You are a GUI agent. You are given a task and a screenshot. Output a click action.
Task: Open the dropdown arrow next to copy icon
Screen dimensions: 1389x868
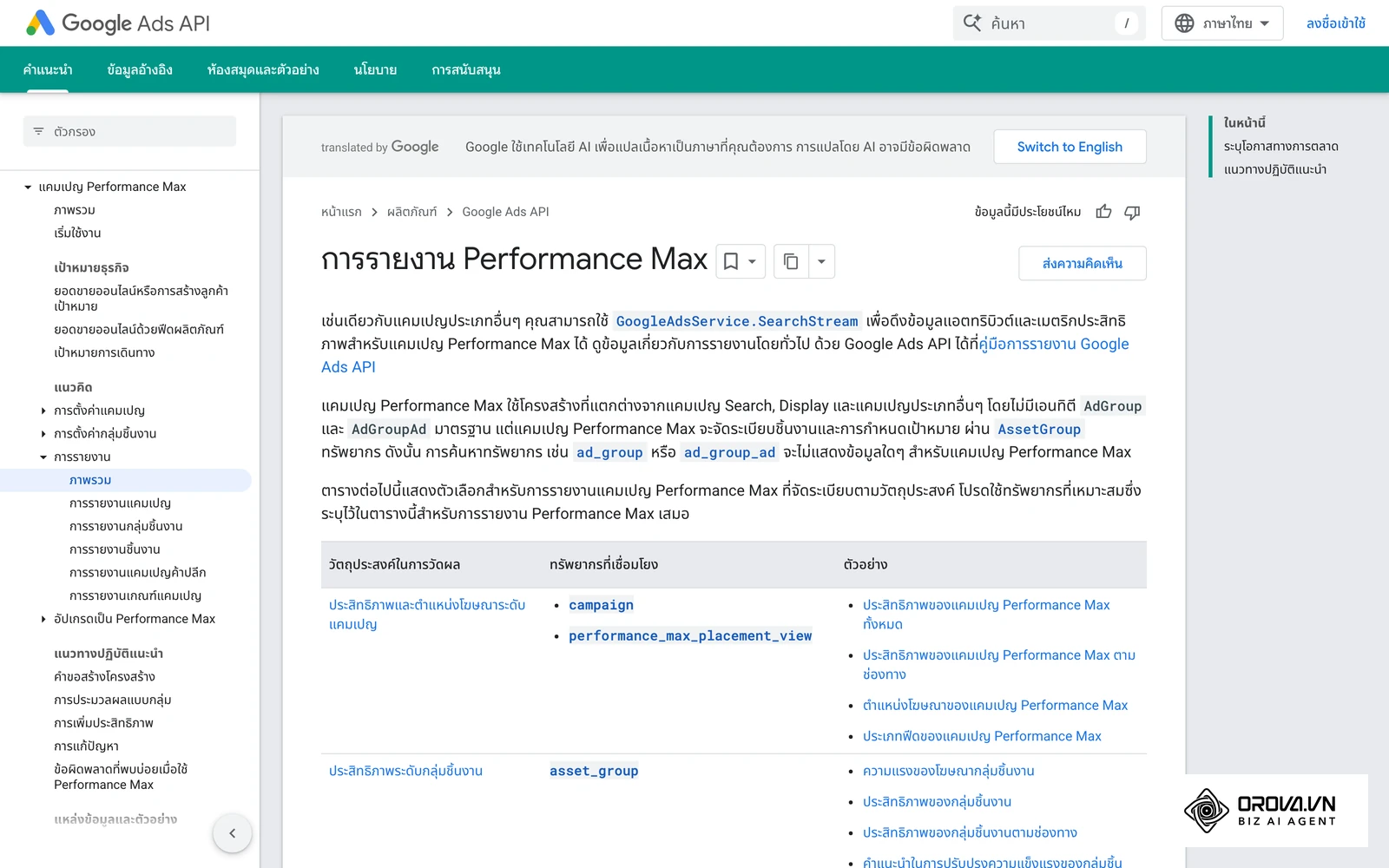click(821, 261)
